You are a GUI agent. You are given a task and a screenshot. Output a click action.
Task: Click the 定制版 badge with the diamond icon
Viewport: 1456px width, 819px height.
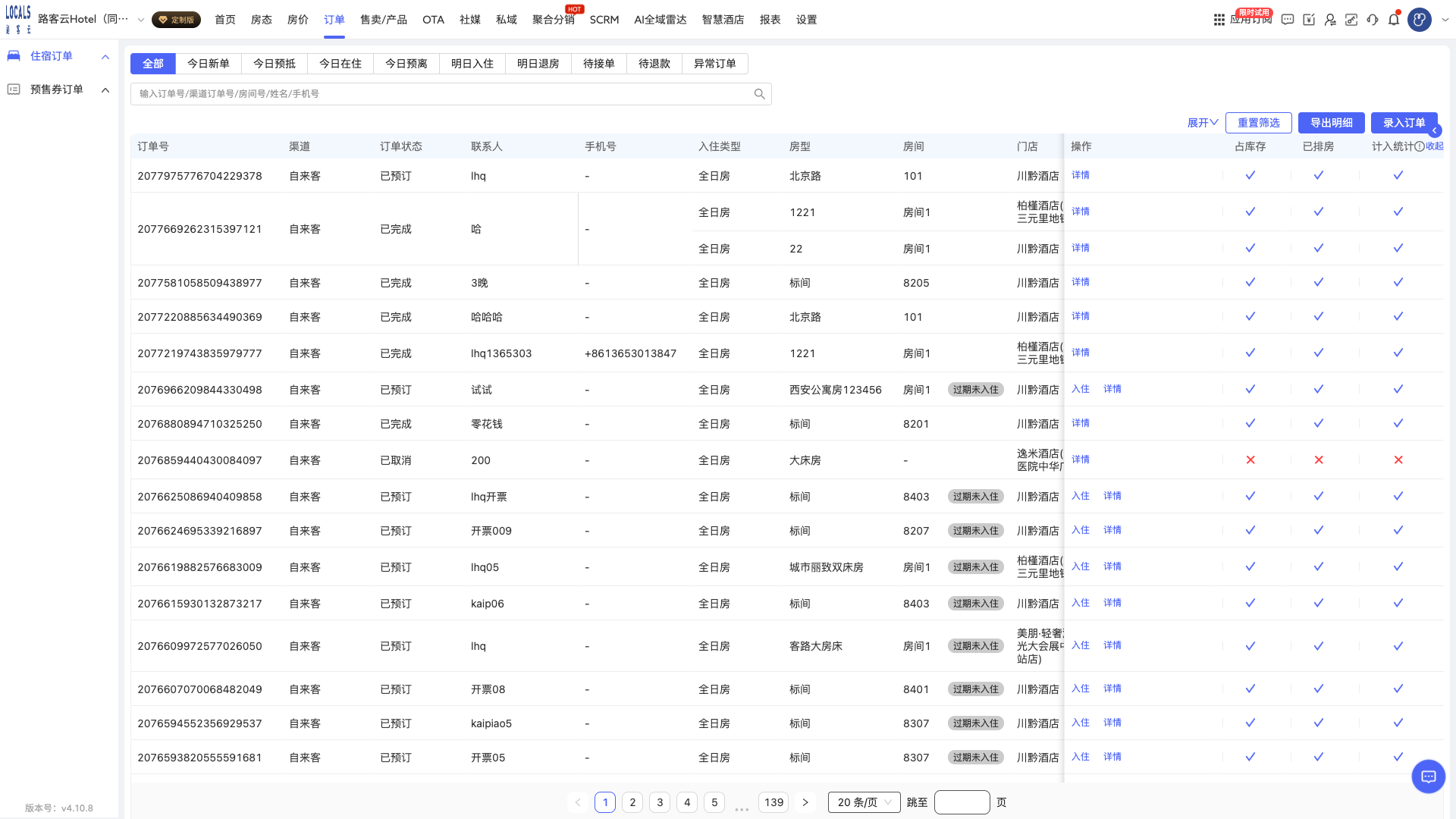(176, 20)
